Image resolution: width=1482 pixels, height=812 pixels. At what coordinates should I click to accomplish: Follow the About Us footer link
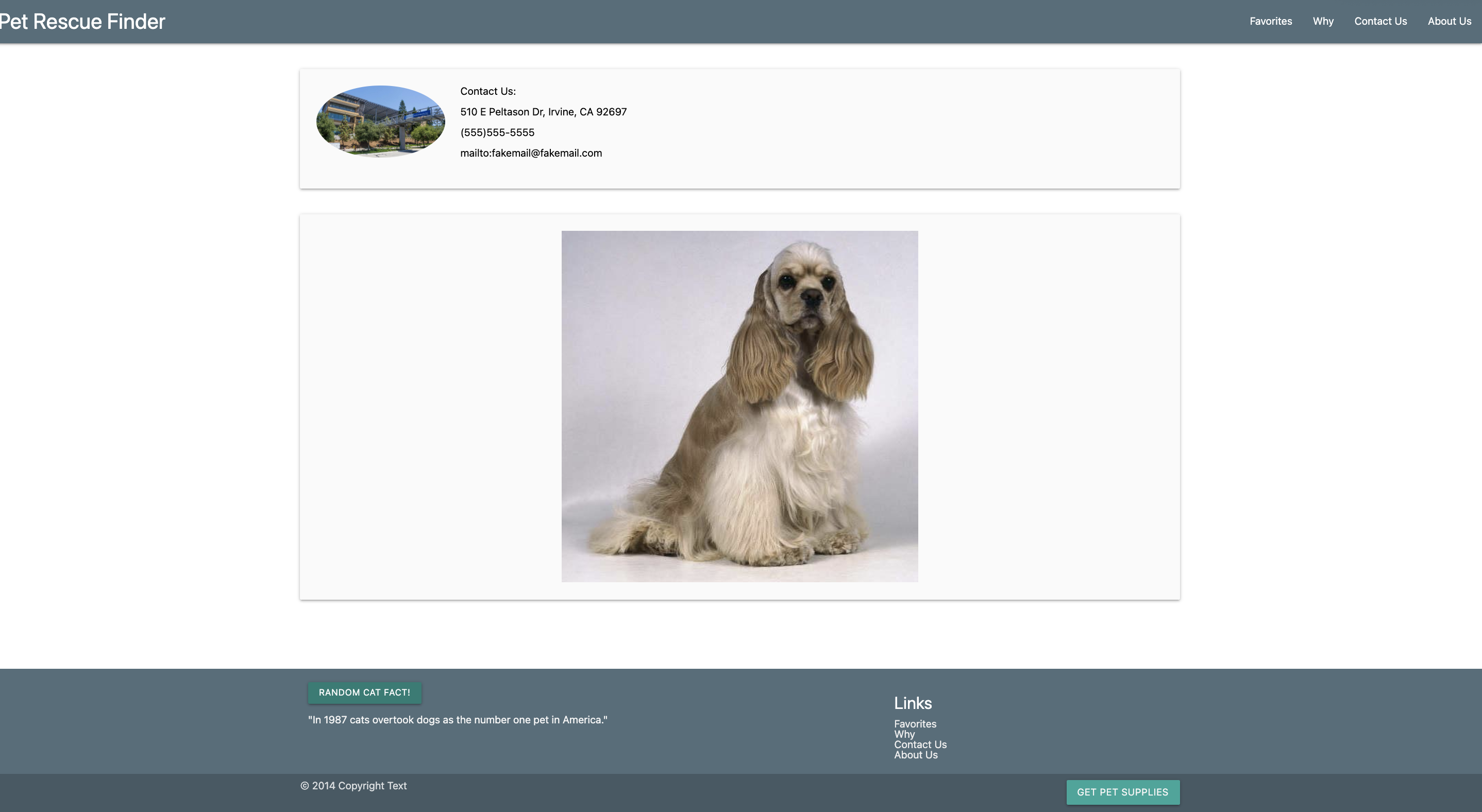point(915,754)
